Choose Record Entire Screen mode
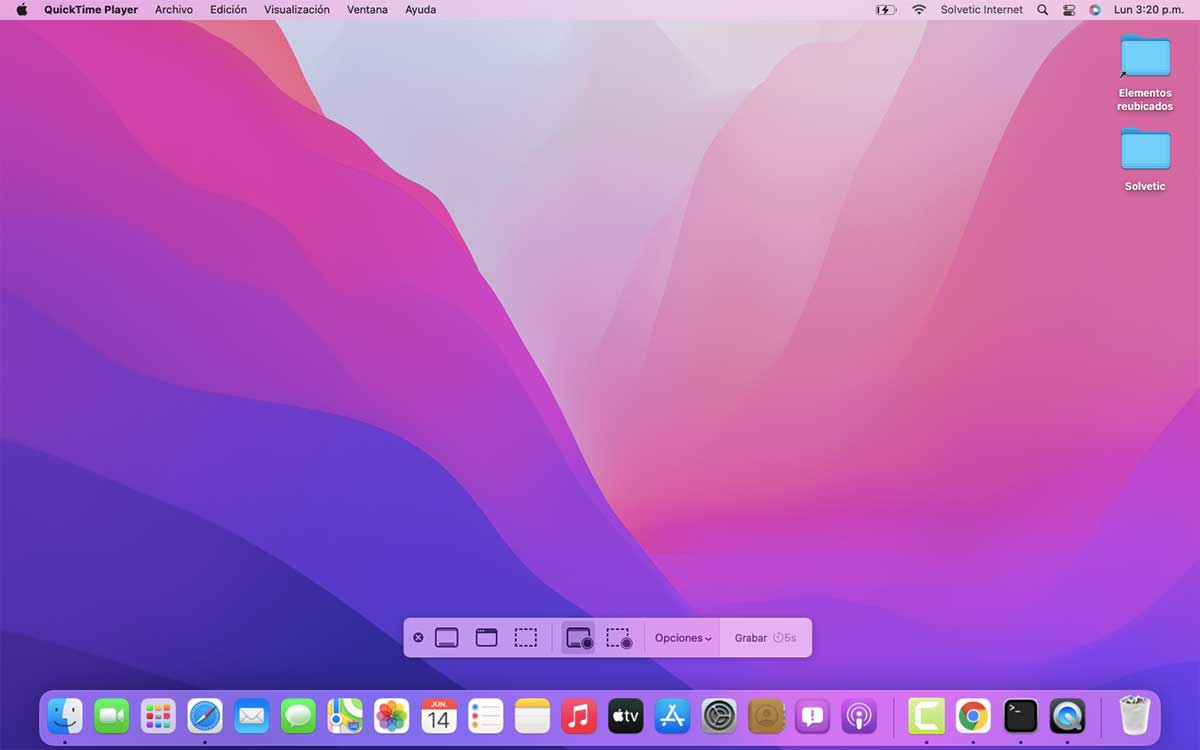 pos(579,638)
